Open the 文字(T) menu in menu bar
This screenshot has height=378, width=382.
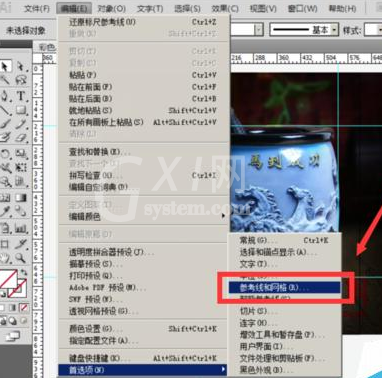pos(150,8)
